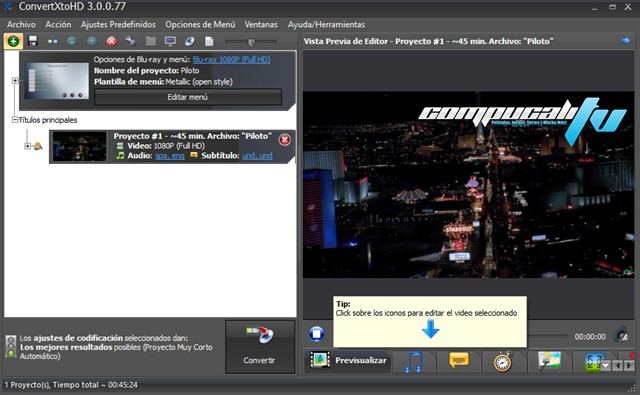Click the green Video film icon

(x=120, y=146)
